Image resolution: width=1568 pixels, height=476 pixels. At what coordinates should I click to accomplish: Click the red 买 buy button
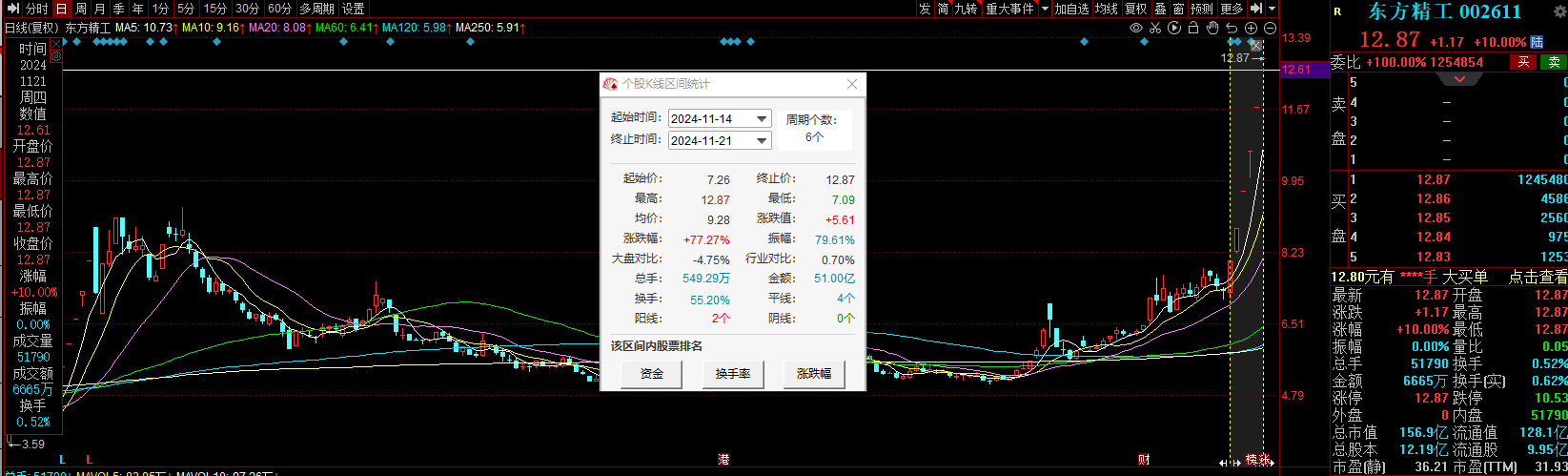click(1523, 62)
